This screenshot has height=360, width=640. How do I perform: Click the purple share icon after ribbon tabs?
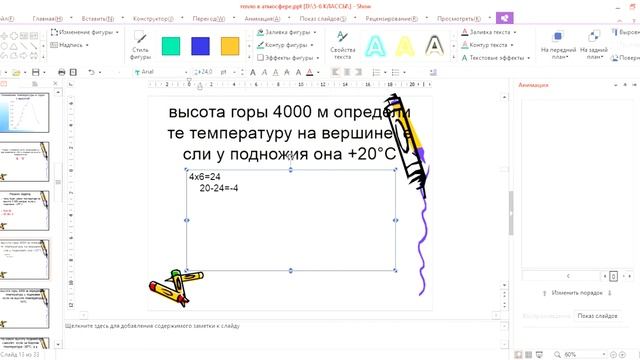(504, 18)
